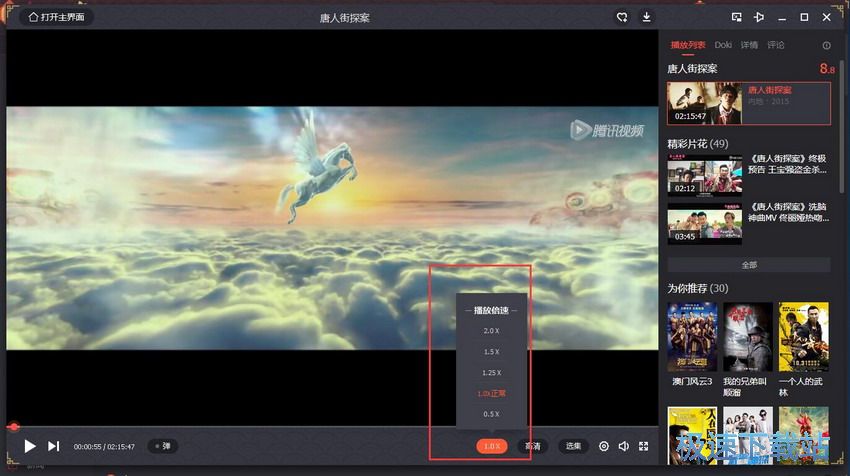Open the 选集 episode selector
Screen dimensions: 850x476
573,446
